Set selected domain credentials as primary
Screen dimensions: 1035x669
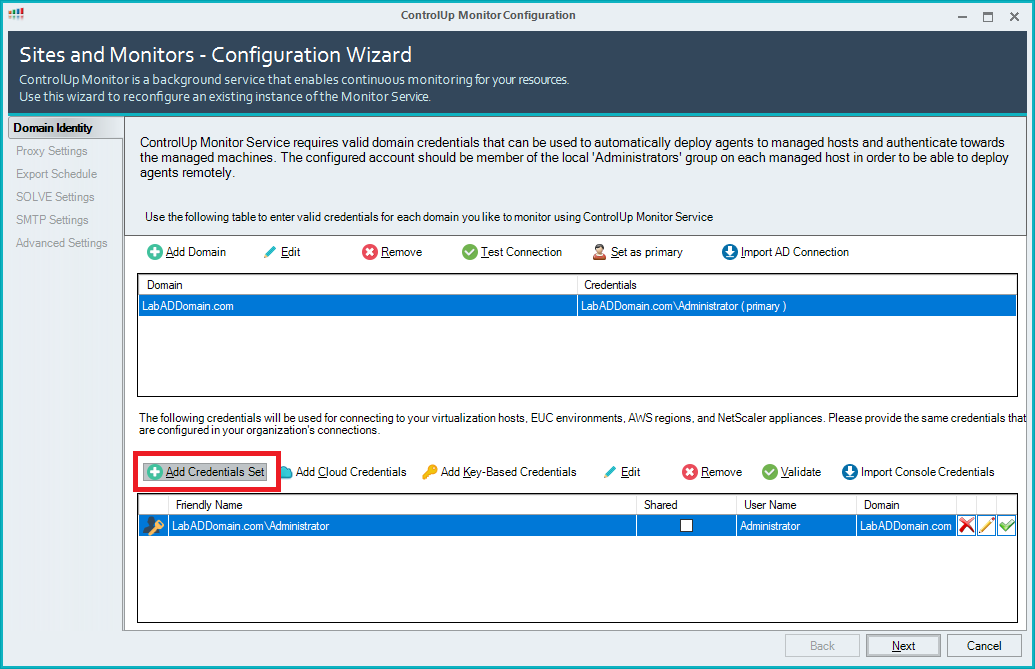click(637, 252)
